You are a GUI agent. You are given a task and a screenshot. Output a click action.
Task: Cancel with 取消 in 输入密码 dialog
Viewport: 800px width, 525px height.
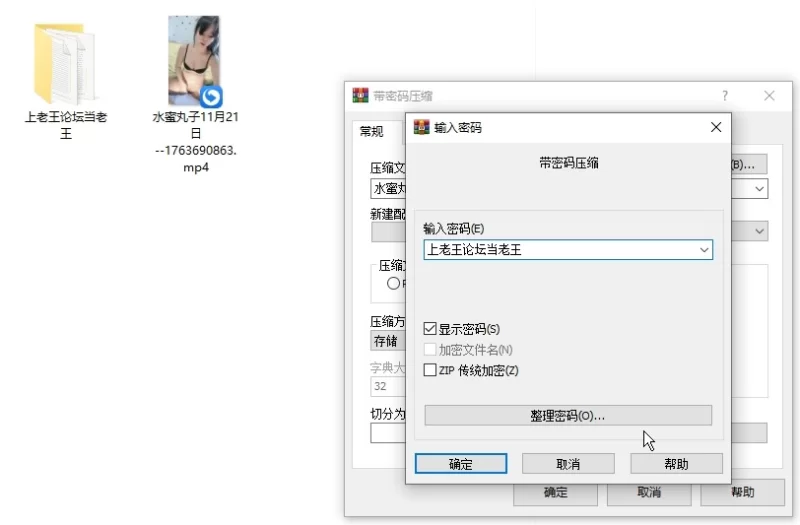(568, 464)
